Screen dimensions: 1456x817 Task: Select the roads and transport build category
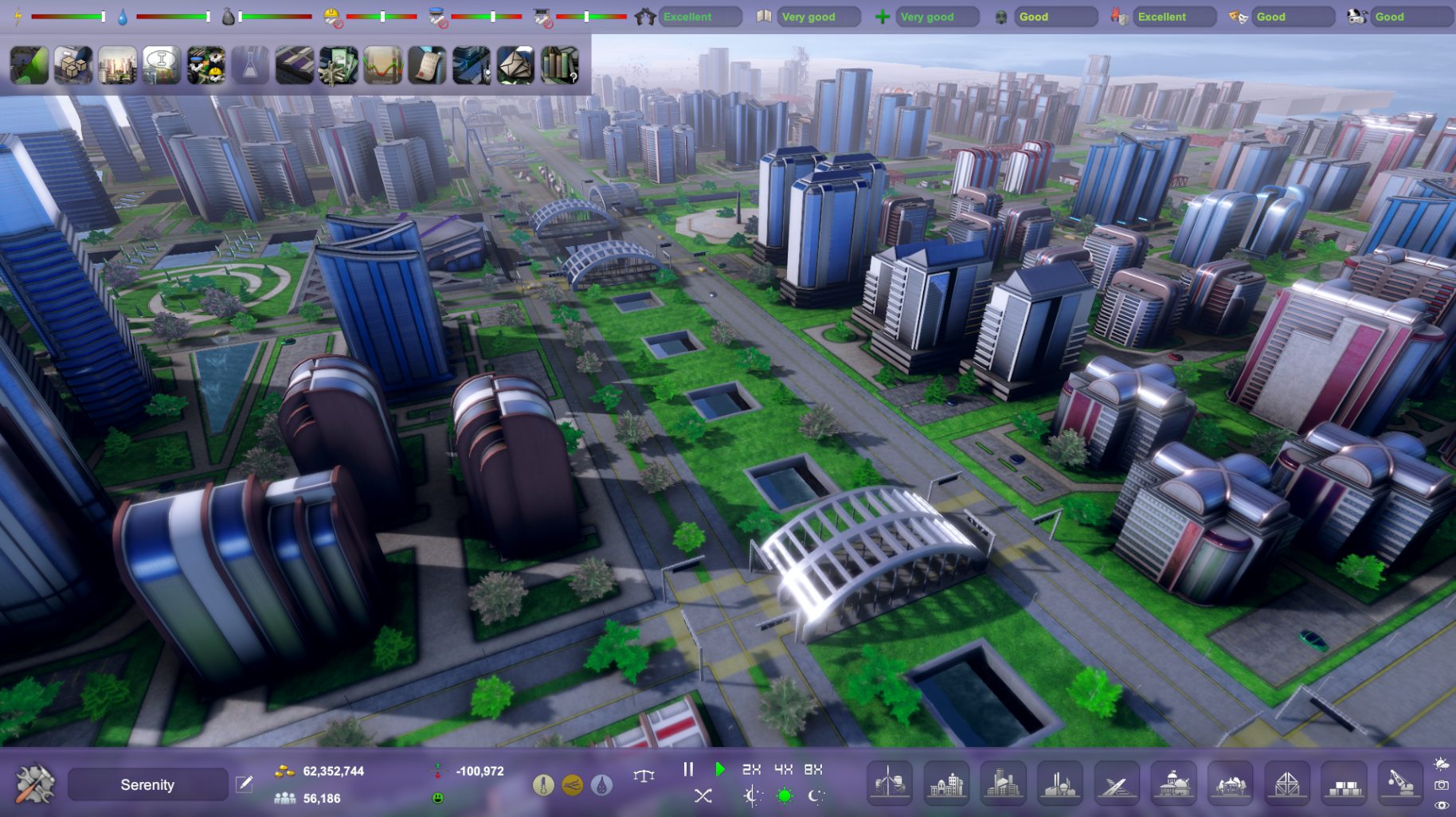[1116, 783]
